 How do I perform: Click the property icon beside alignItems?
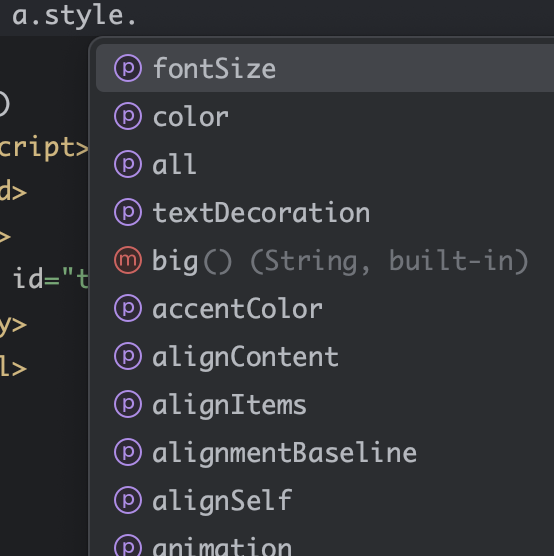128,405
